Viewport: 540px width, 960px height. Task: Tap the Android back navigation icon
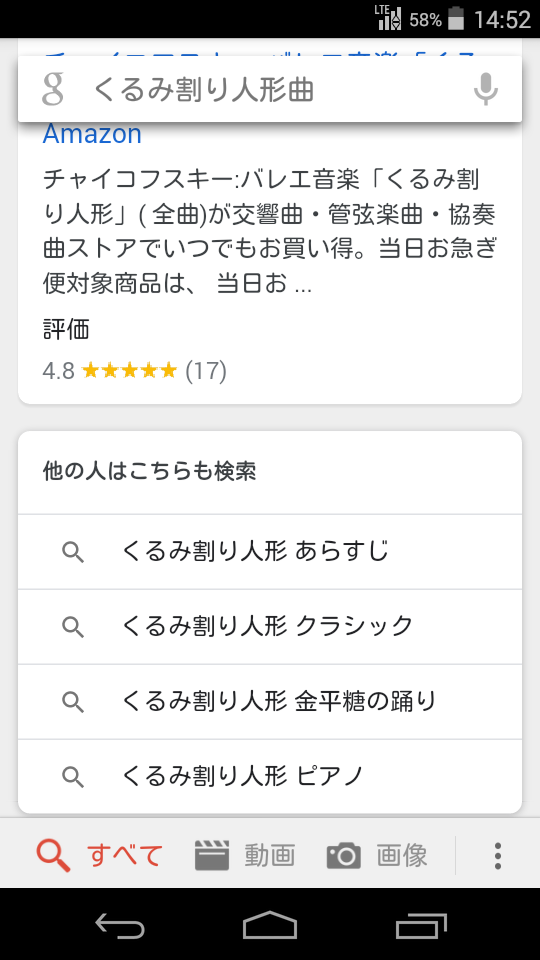[120, 924]
